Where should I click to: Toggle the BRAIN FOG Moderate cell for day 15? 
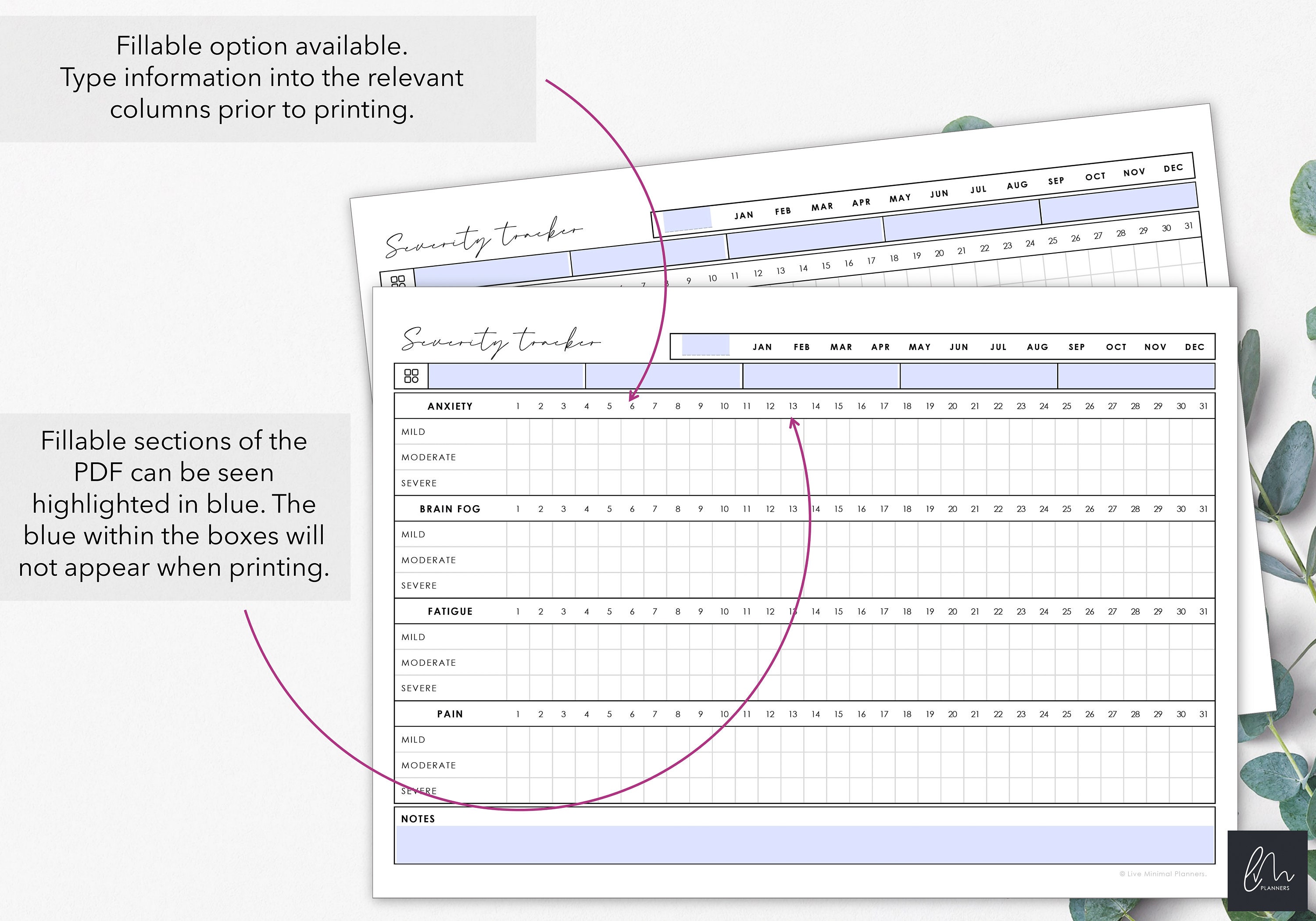click(838, 560)
